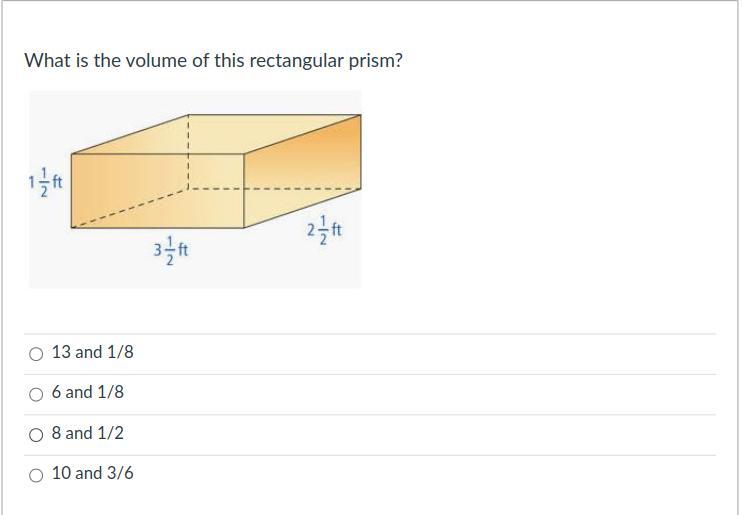Screen dimensions: 742x515
Task: Click the 3 1/2 ft length label
Action: [x=171, y=250]
